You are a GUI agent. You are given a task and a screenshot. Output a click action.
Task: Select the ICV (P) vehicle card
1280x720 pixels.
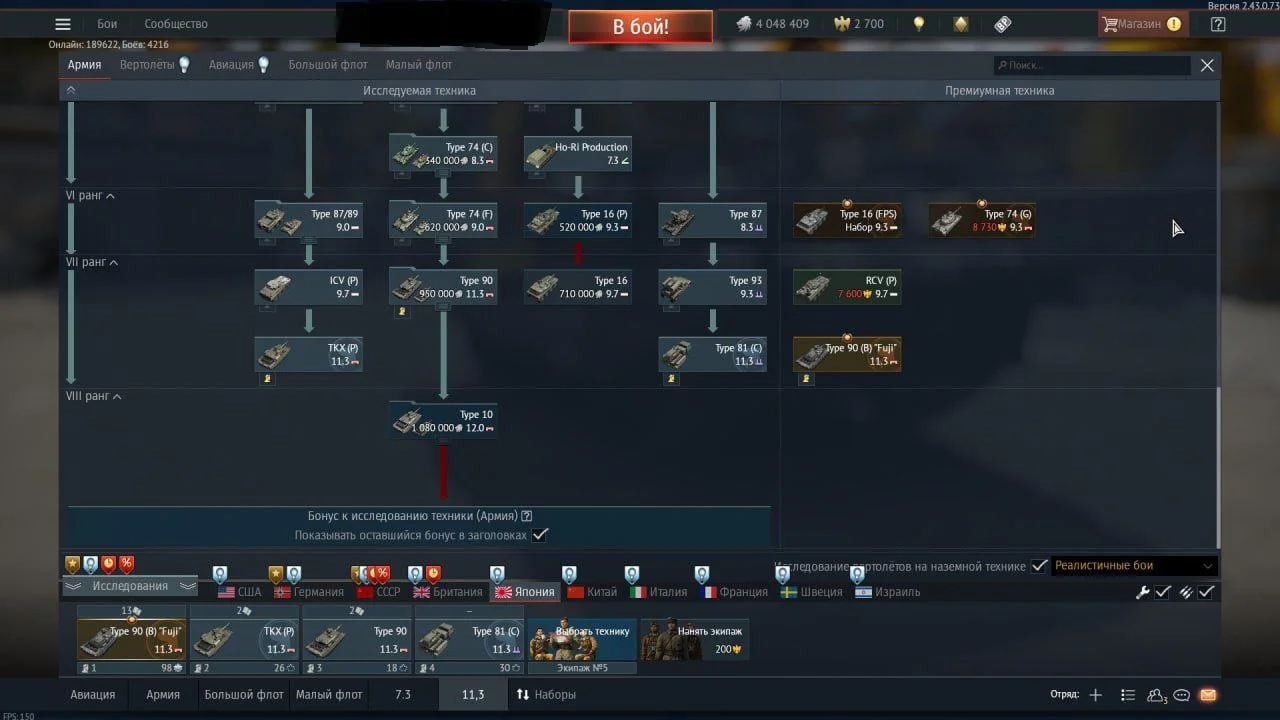(308, 287)
